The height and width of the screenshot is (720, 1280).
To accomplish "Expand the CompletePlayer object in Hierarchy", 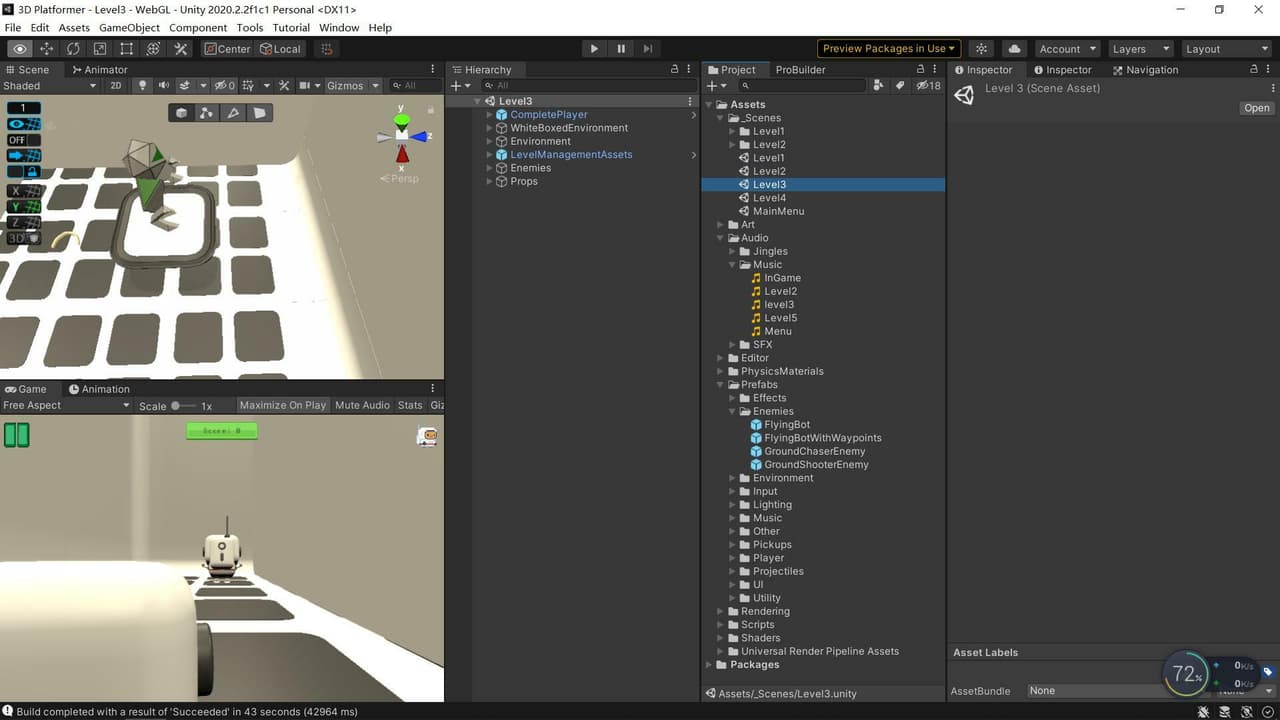I will click(490, 115).
